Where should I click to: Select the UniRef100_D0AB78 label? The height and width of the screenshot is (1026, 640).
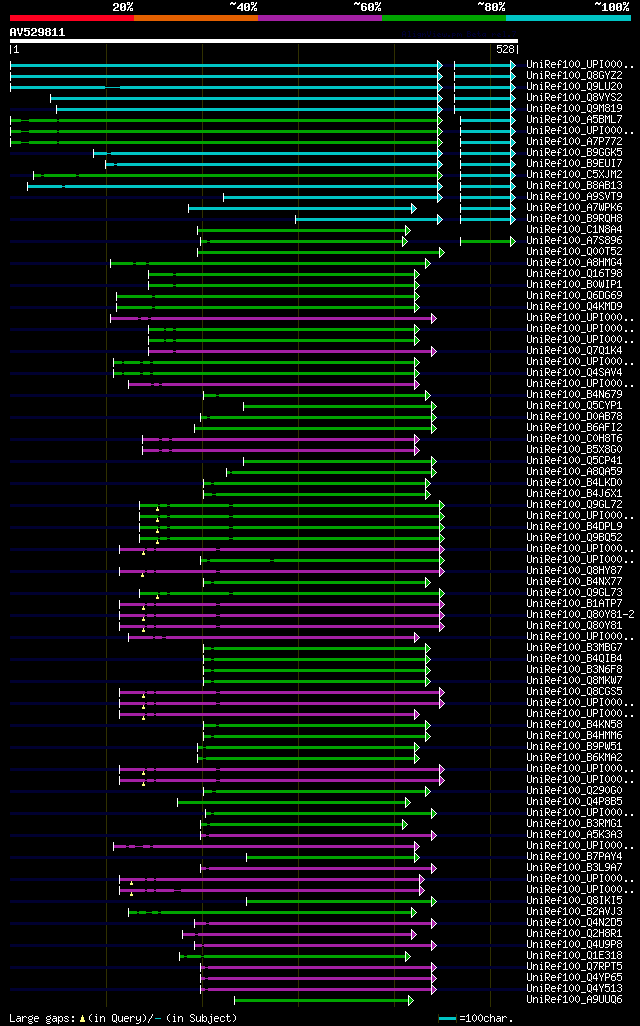pyautogui.click(x=575, y=417)
